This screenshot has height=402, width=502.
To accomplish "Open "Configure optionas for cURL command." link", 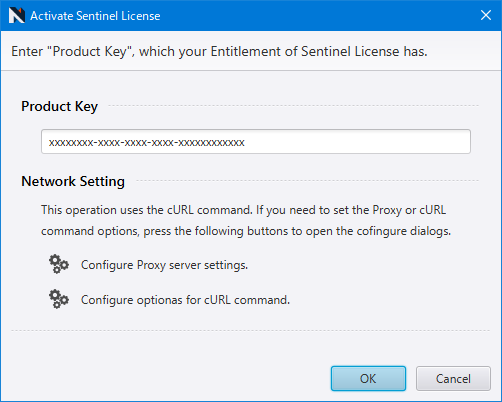I will tap(185, 300).
